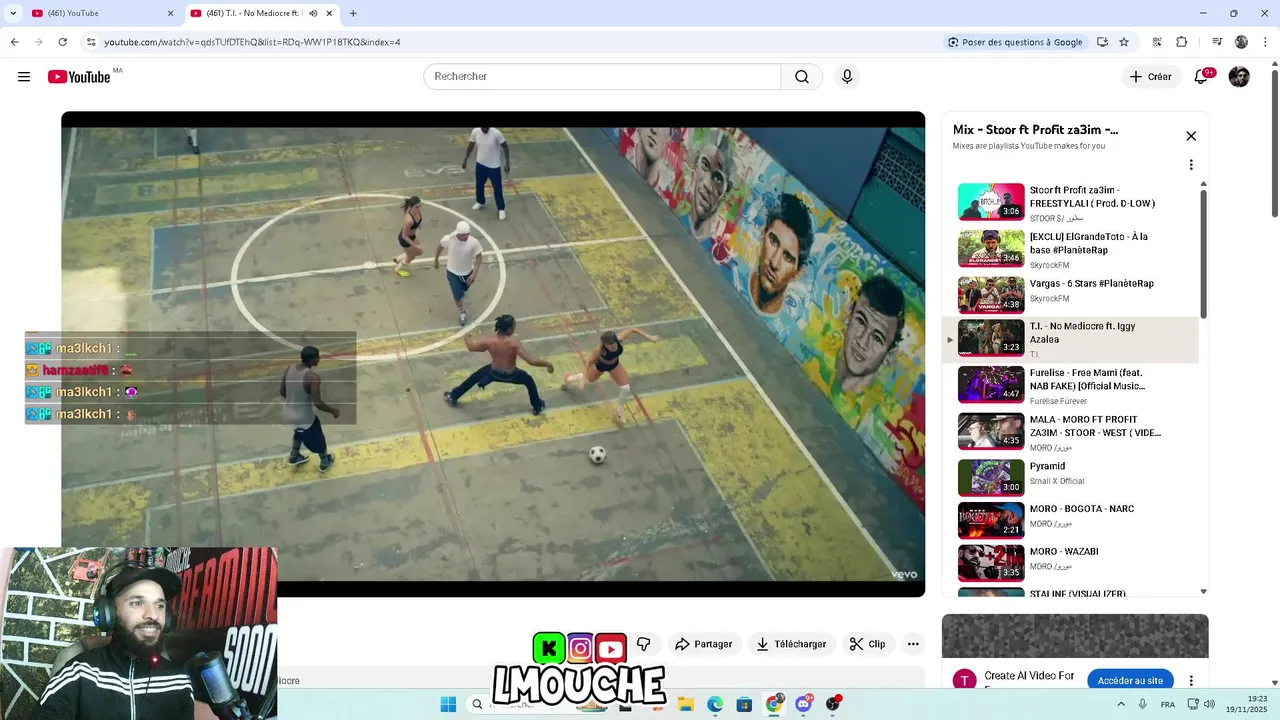Open the tab search dropdown arrow
1280x720 pixels.
click(x=13, y=13)
